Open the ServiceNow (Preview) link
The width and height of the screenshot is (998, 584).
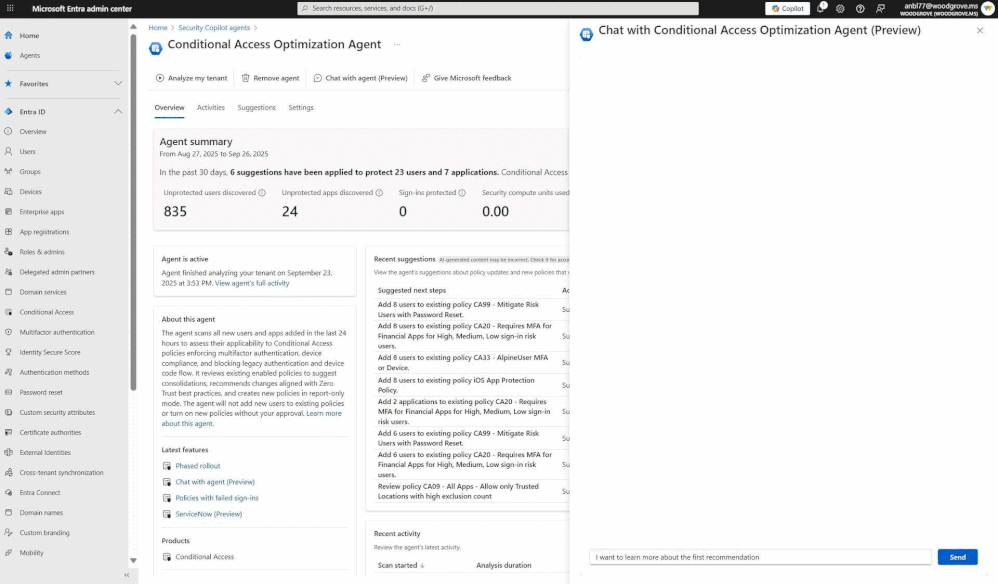209,514
